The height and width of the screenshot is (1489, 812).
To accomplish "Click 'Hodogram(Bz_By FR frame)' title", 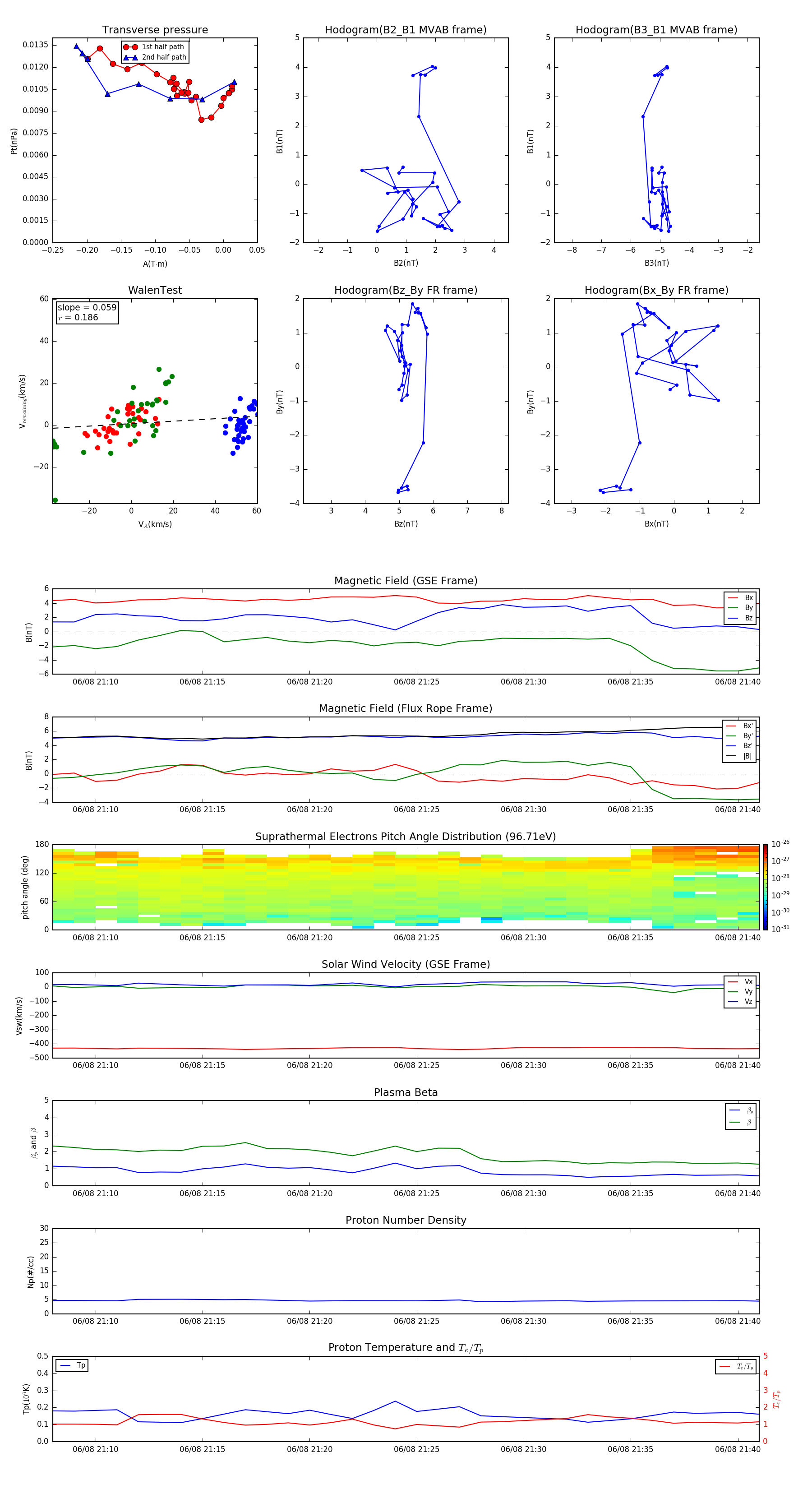I will [406, 290].
